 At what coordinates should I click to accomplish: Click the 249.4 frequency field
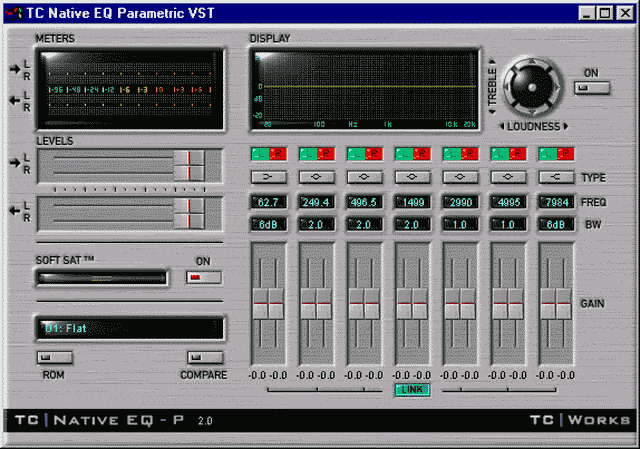tap(317, 202)
